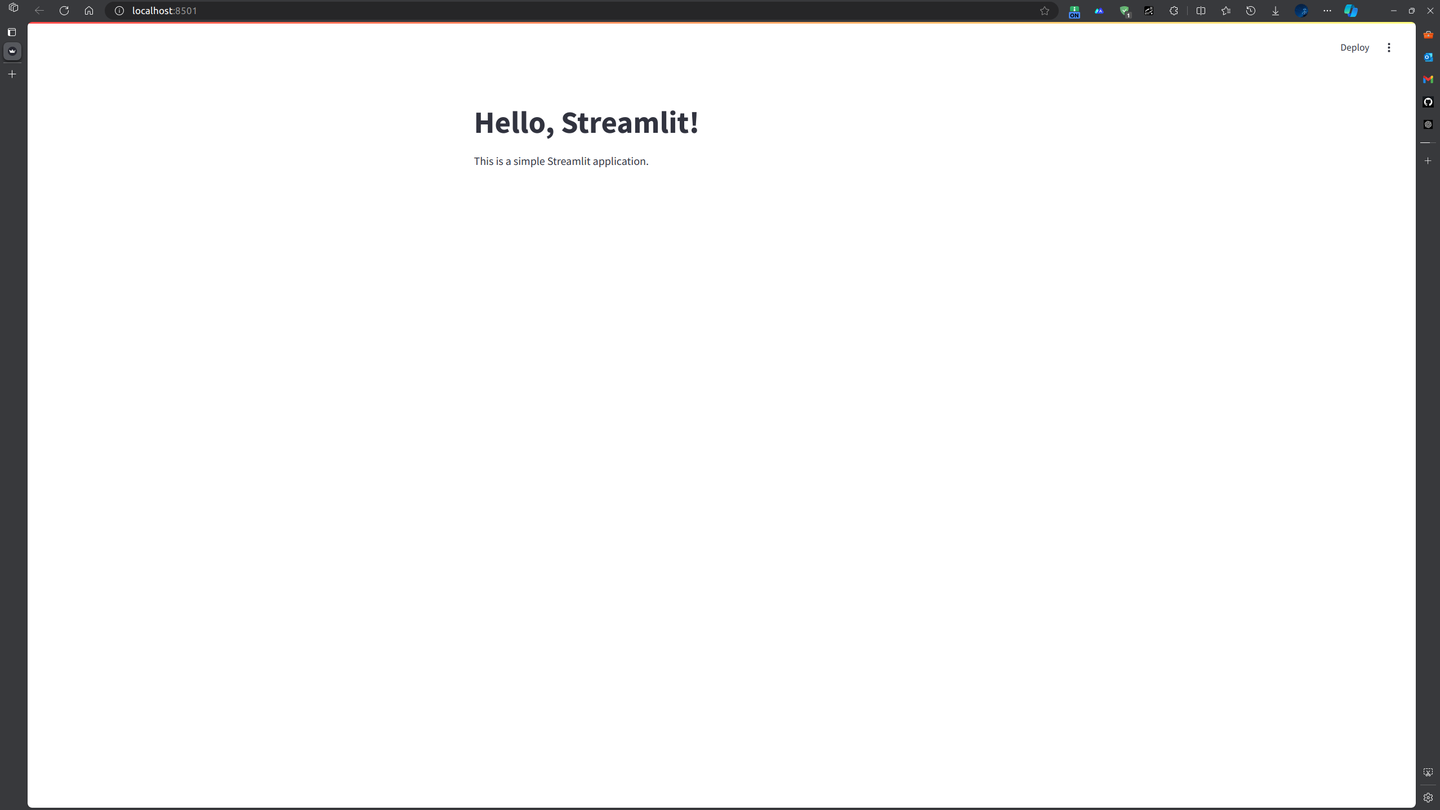
Task: Click the Deploy button
Action: 1355,47
